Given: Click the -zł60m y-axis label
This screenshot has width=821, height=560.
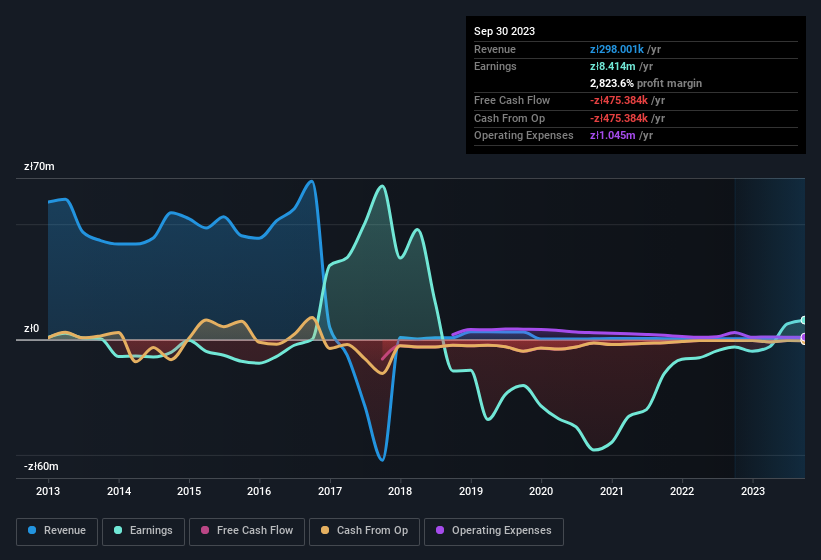Looking at the screenshot, I should 41,466.
